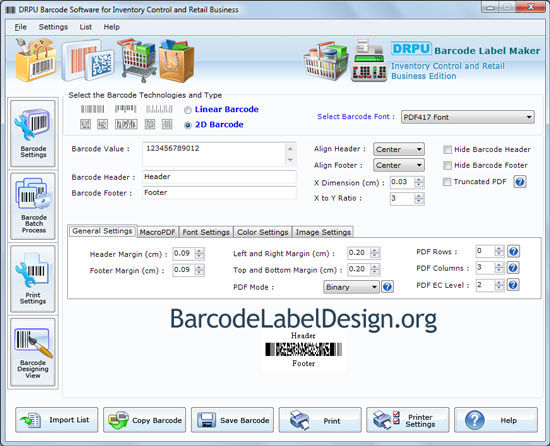Click the first 2D barcode sample icon
Viewport: 550px width, 446px height.
pyautogui.click(x=85, y=124)
